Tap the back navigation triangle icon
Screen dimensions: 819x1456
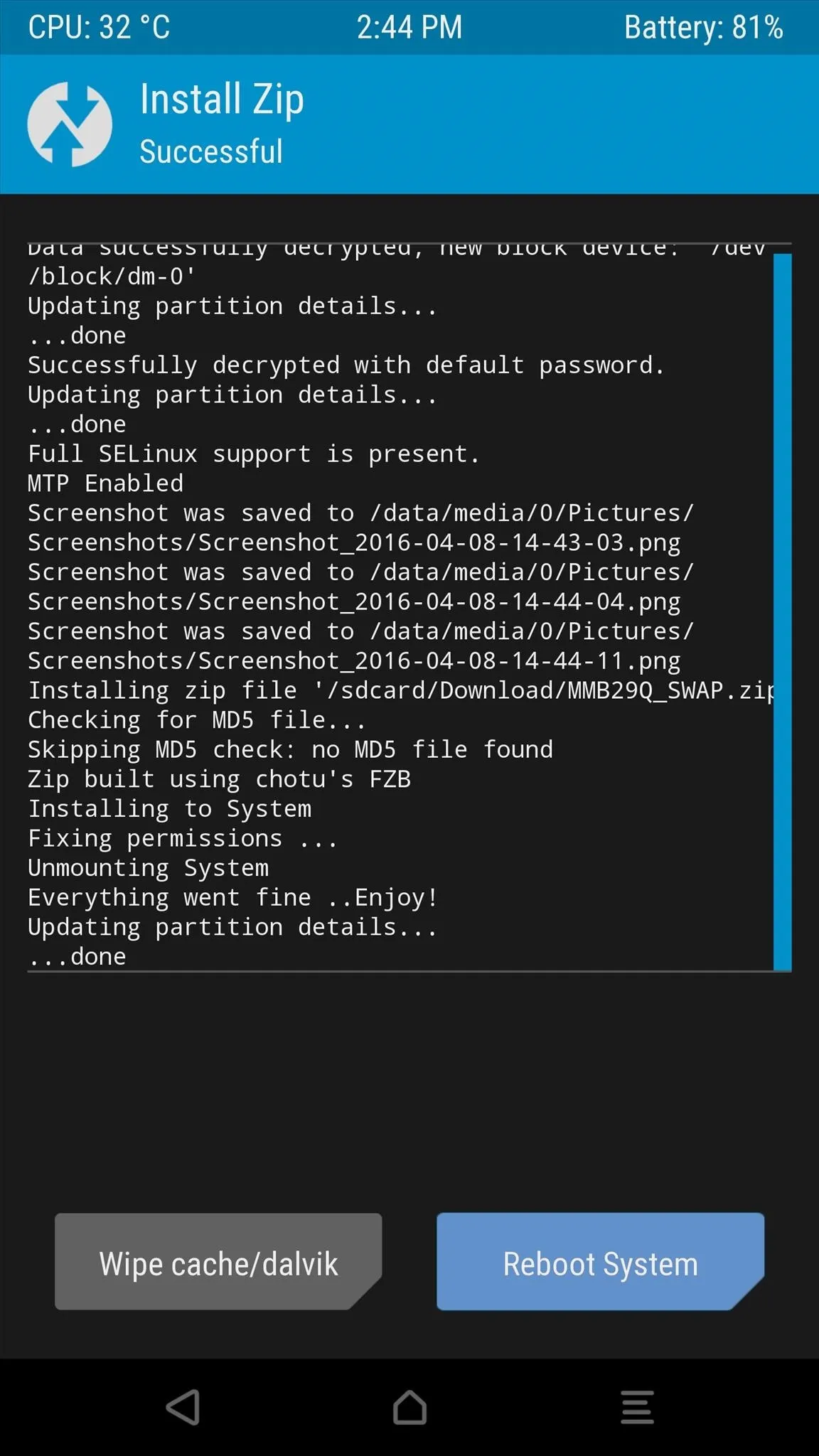(183, 1407)
